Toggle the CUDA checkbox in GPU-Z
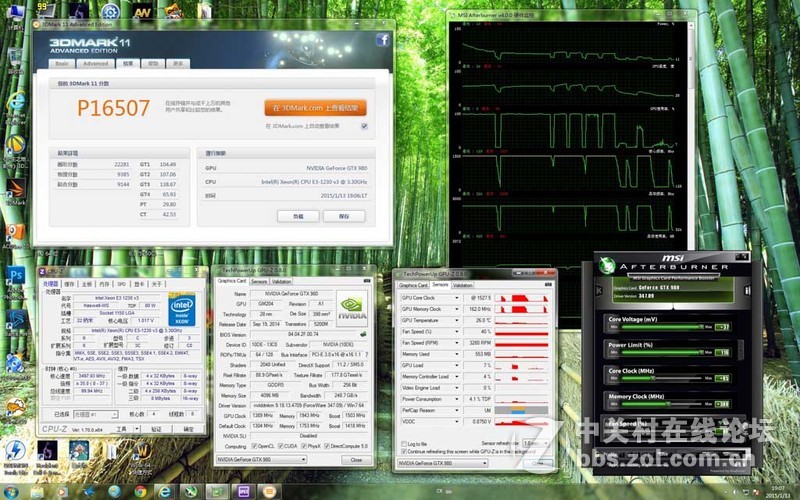The height and width of the screenshot is (500, 800). [x=280, y=446]
